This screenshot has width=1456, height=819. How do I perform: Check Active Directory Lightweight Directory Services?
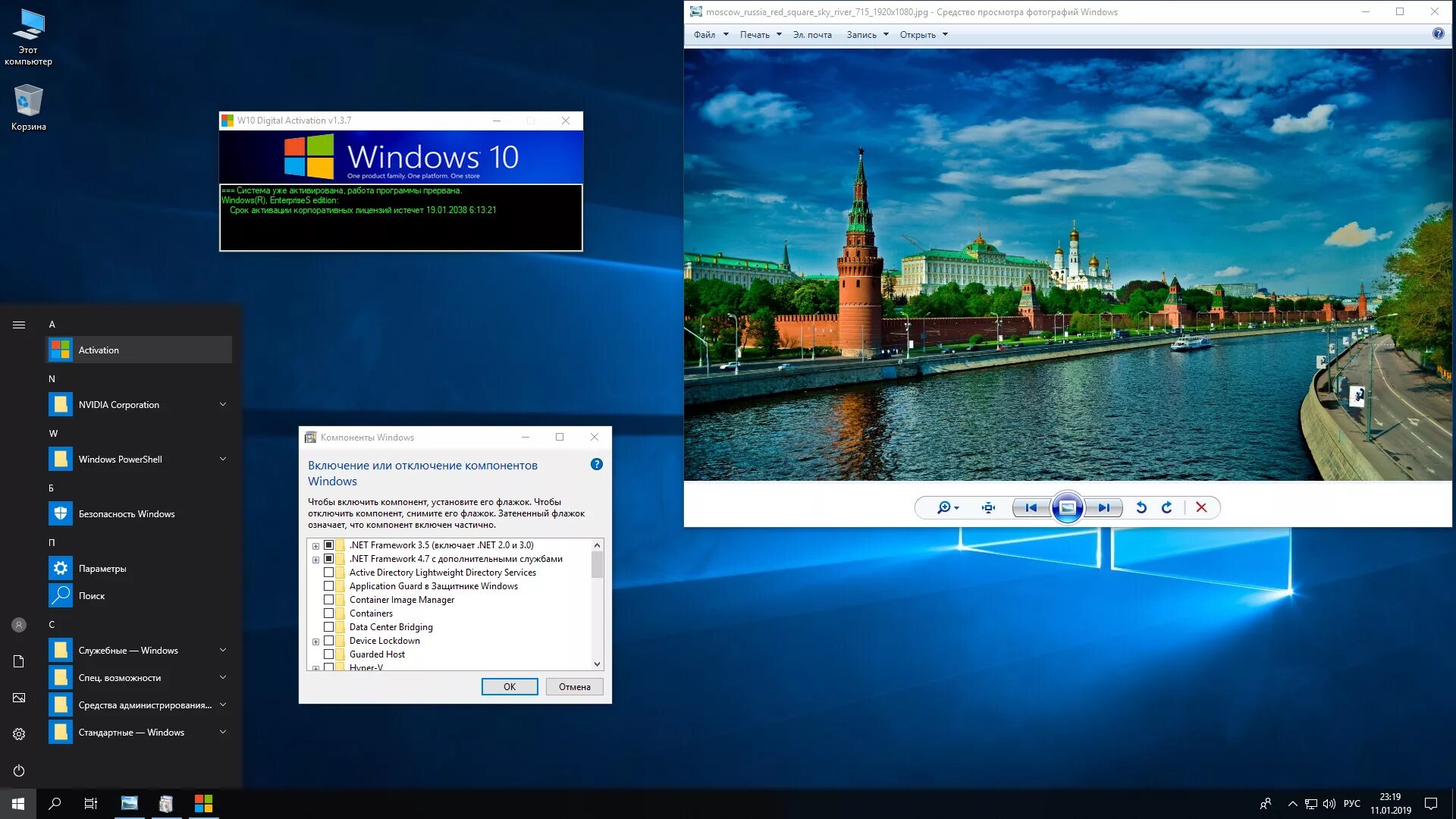328,573
